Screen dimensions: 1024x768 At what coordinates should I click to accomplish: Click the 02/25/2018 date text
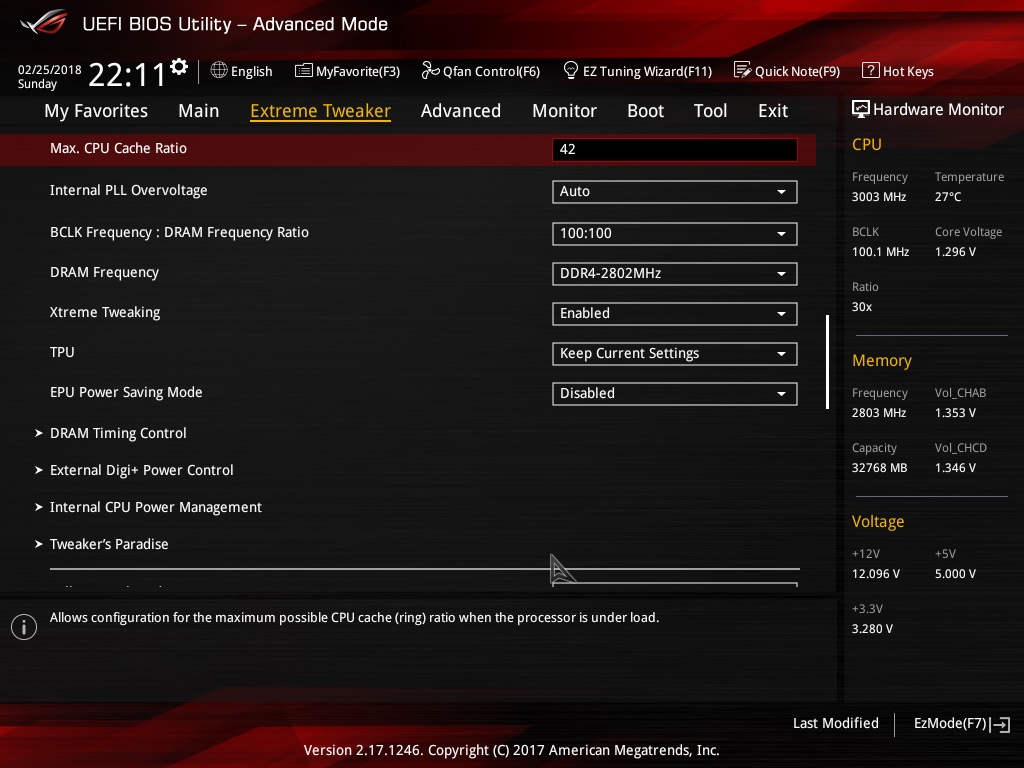click(x=50, y=69)
